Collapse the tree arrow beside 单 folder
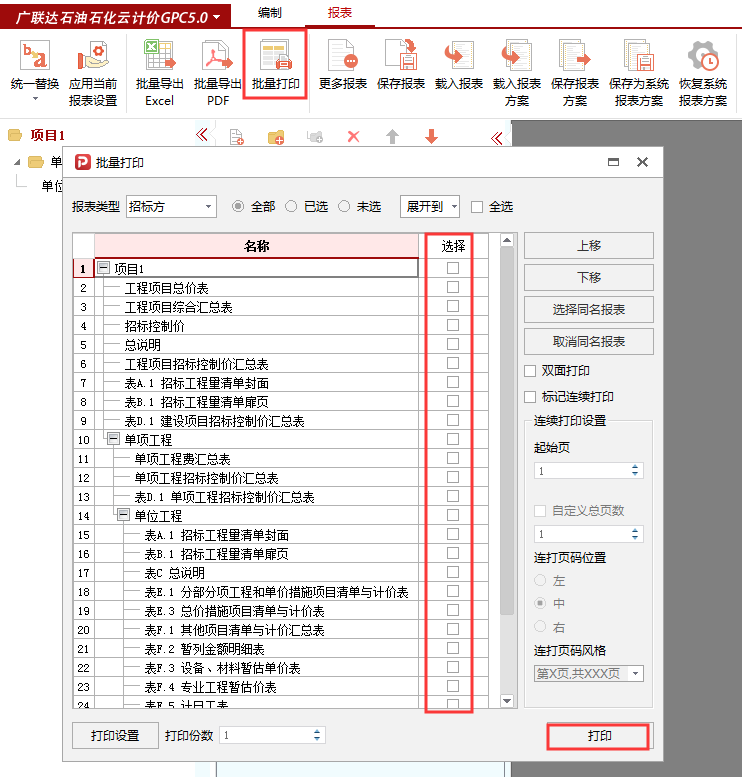742x777 pixels. [17, 162]
